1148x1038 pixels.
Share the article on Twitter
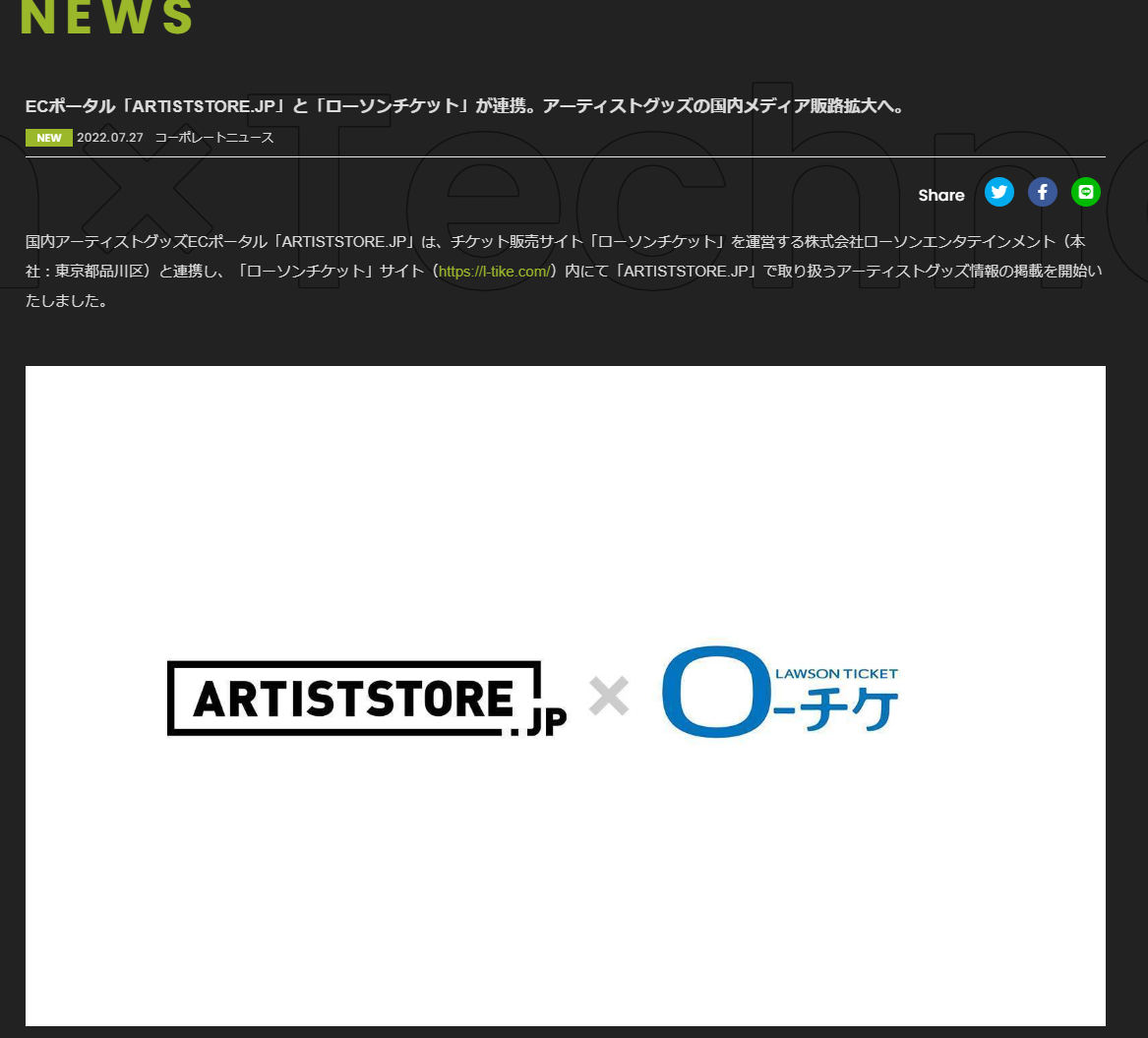pos(998,193)
